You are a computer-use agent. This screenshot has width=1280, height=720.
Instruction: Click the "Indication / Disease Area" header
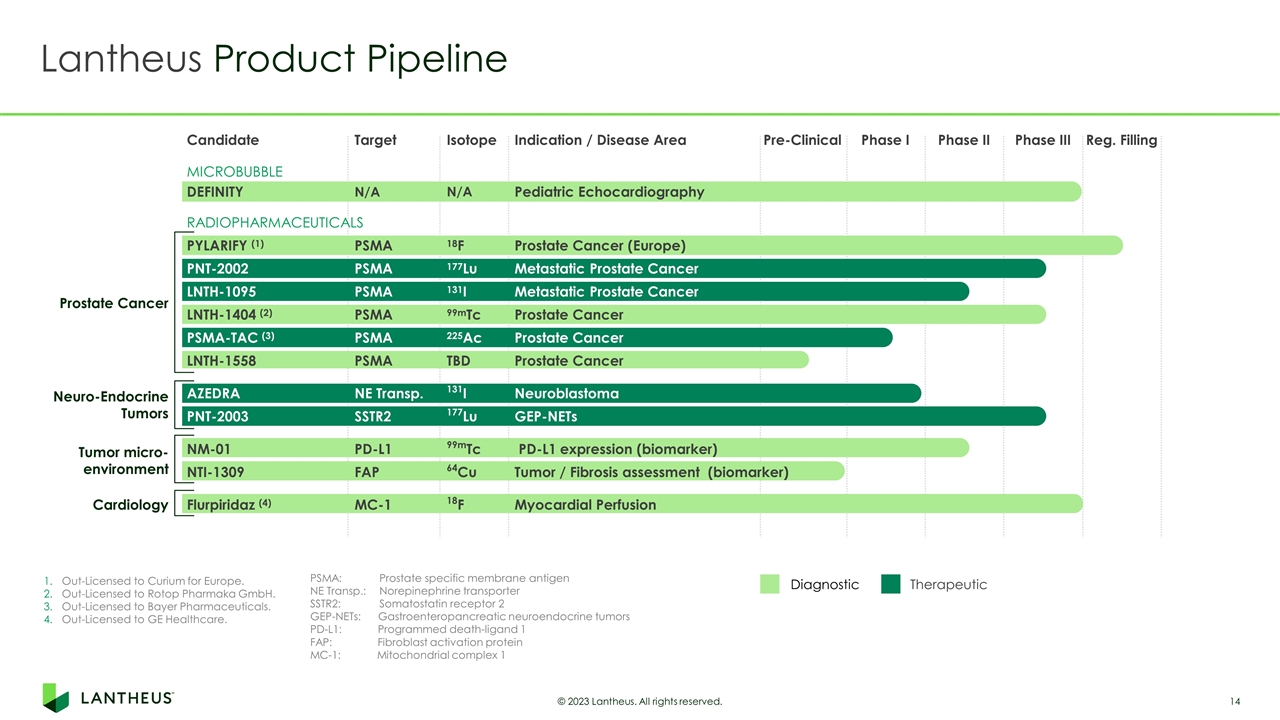tap(600, 140)
